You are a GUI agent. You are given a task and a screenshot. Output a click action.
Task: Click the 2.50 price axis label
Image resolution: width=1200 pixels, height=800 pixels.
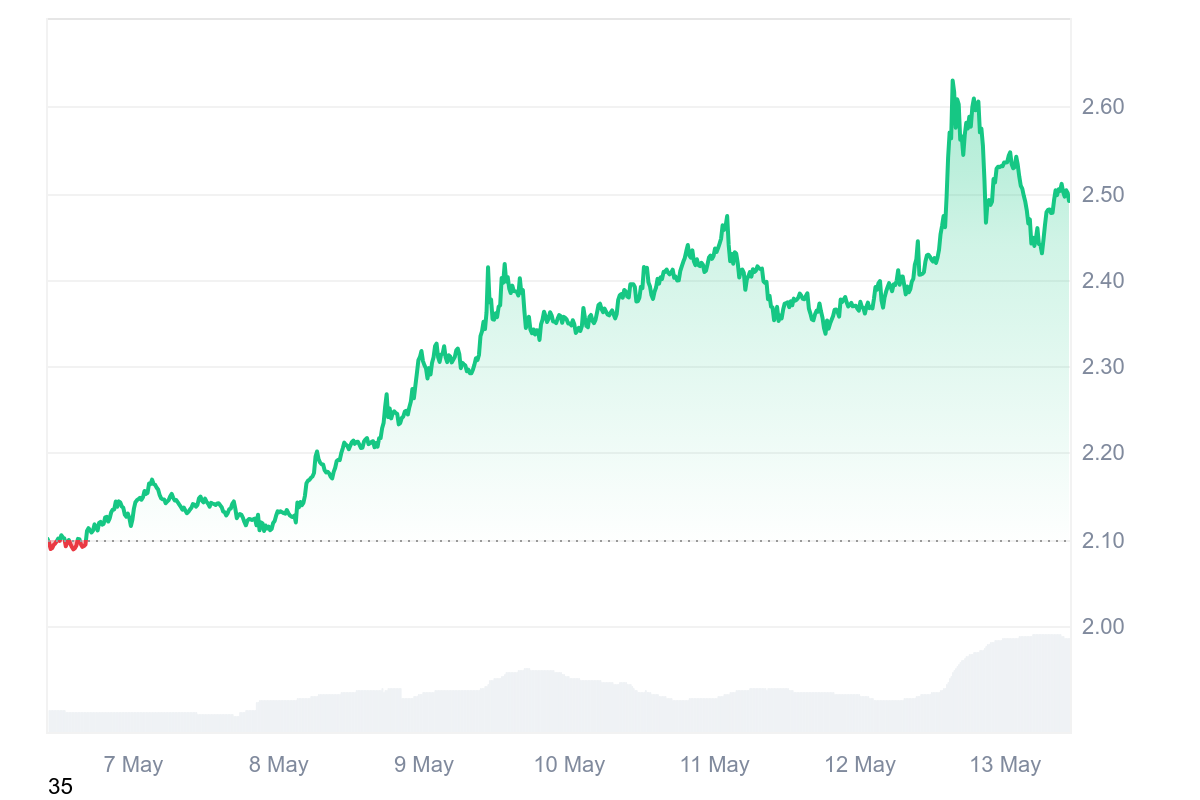coord(1104,194)
